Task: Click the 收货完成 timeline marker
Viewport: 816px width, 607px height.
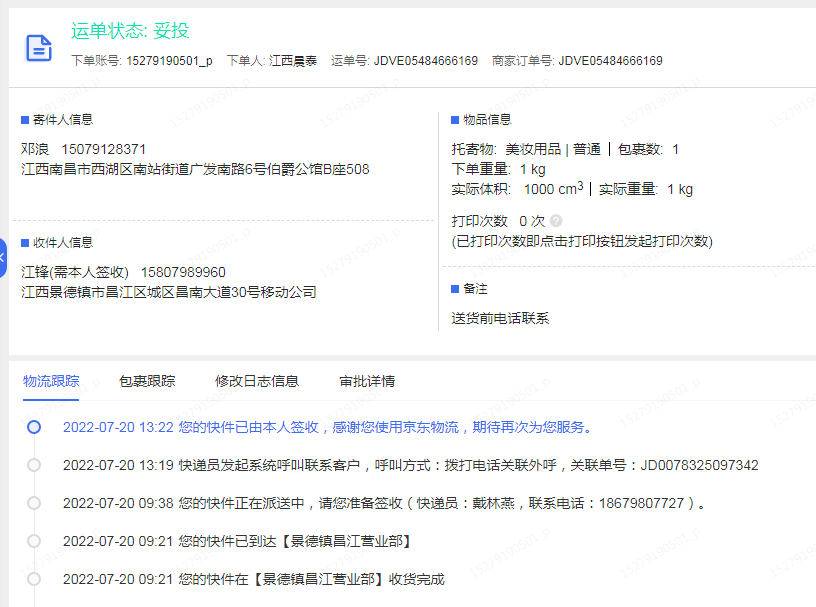Action: [34, 579]
